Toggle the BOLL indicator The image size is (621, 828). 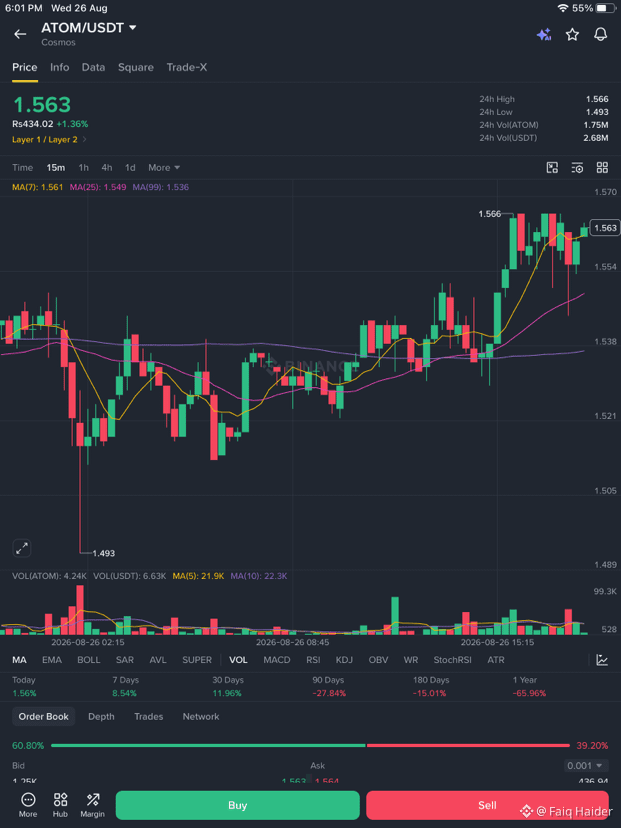click(x=89, y=660)
